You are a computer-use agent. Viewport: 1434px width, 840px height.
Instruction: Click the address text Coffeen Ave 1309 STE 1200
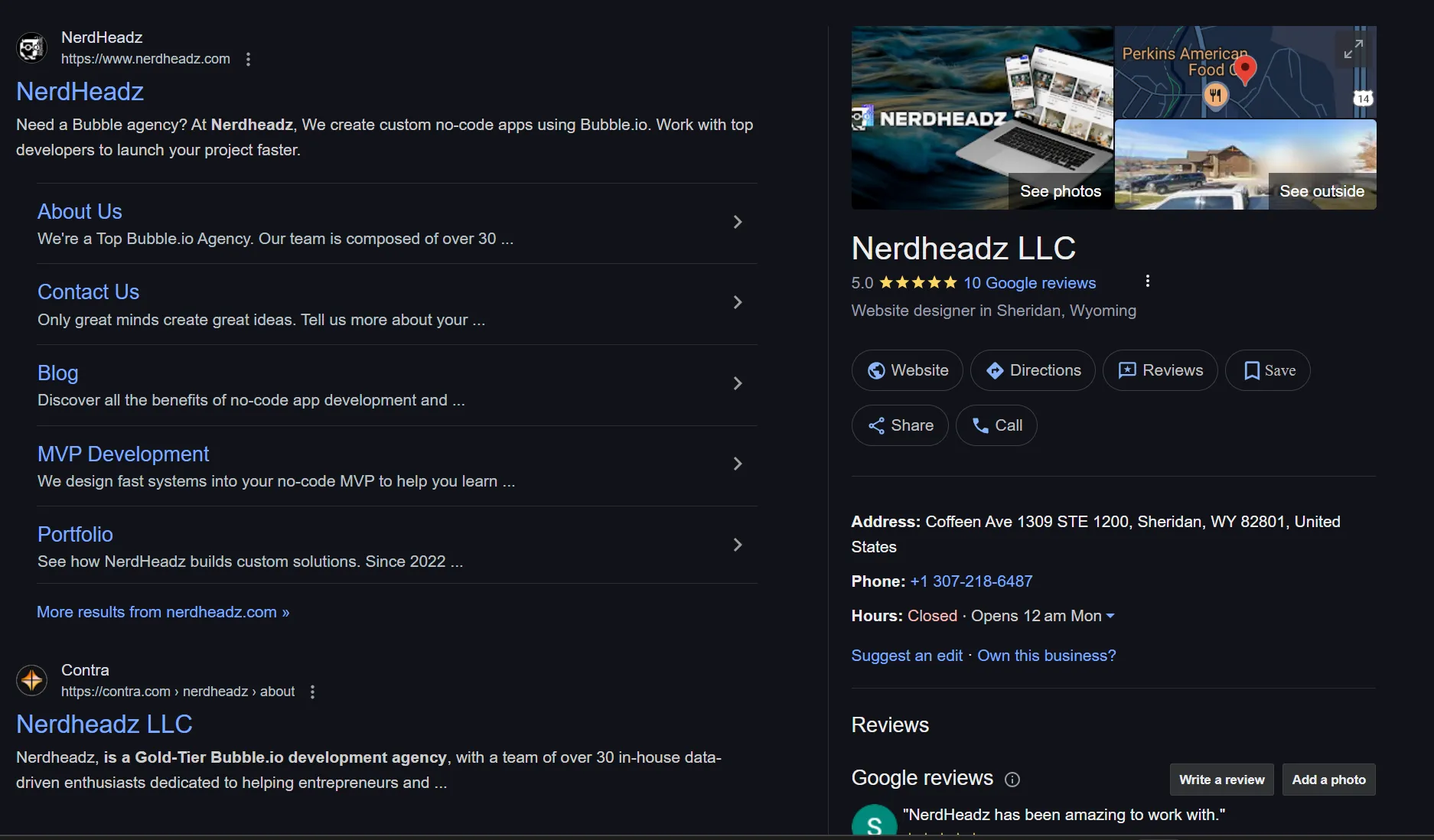tap(1027, 522)
